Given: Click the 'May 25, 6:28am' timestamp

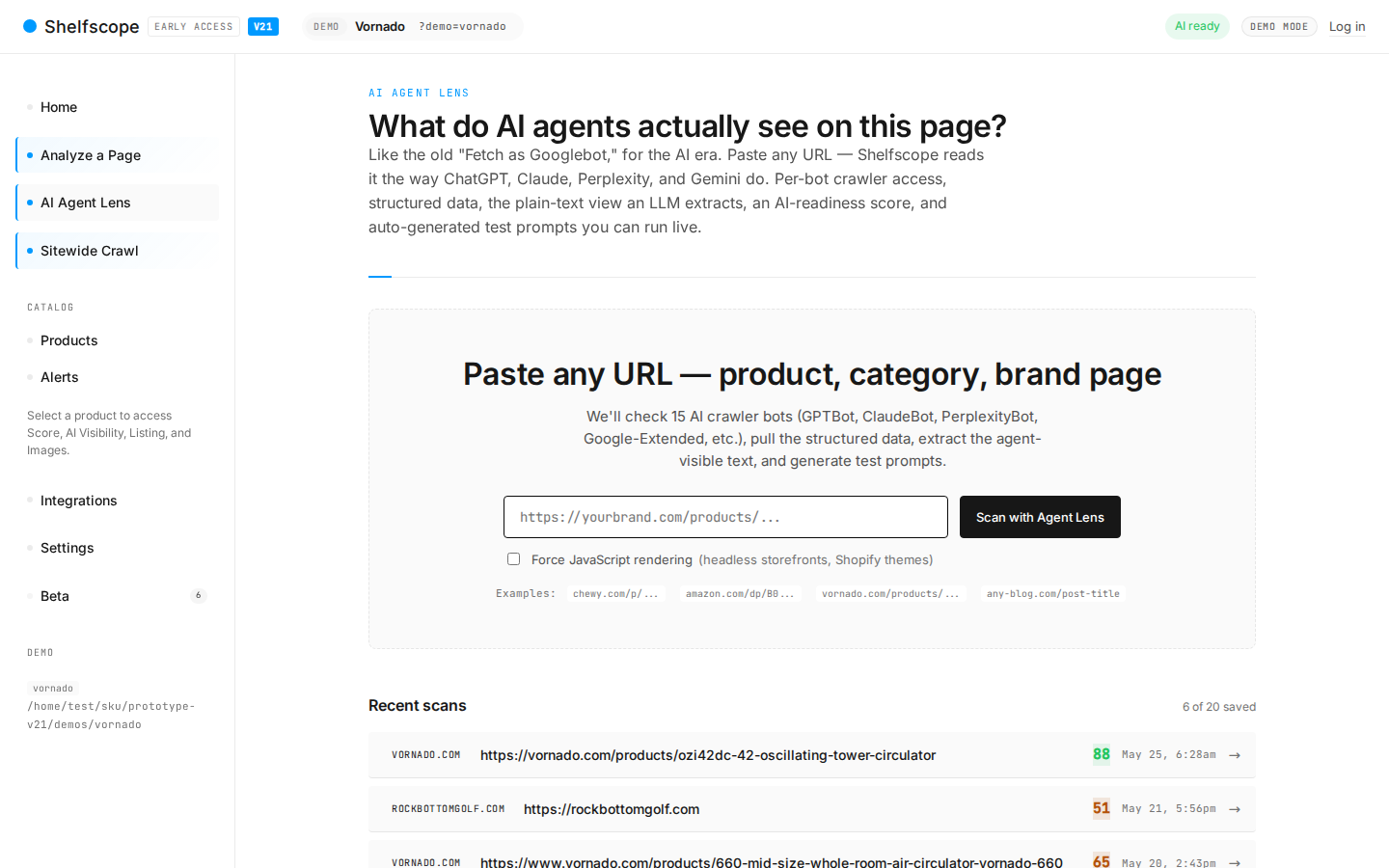Looking at the screenshot, I should click(x=1169, y=755).
